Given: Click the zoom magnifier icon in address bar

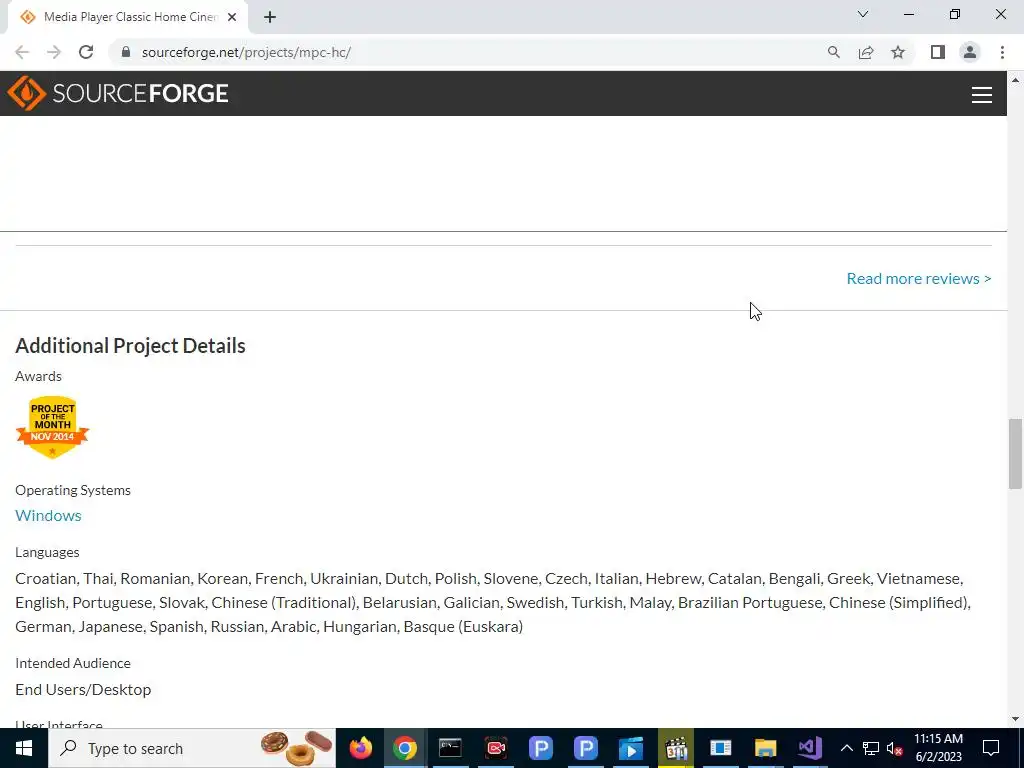Looking at the screenshot, I should (x=834, y=52).
